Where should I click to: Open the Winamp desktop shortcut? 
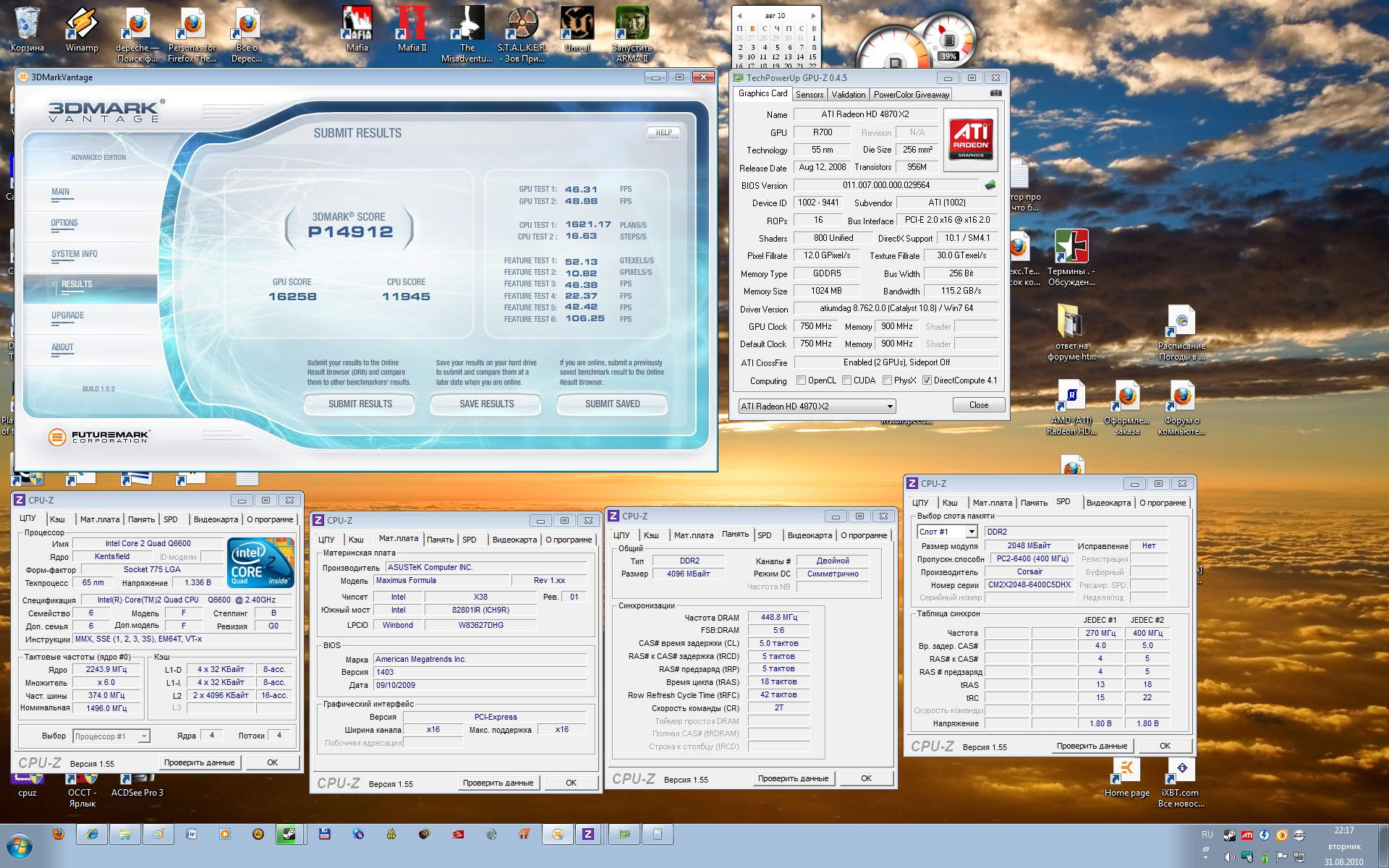click(x=82, y=30)
